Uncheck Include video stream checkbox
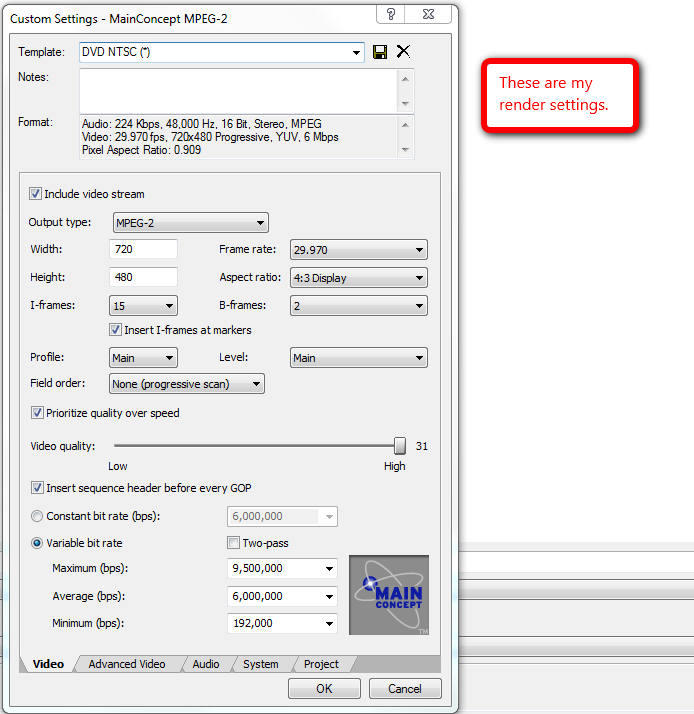 pos(36,194)
